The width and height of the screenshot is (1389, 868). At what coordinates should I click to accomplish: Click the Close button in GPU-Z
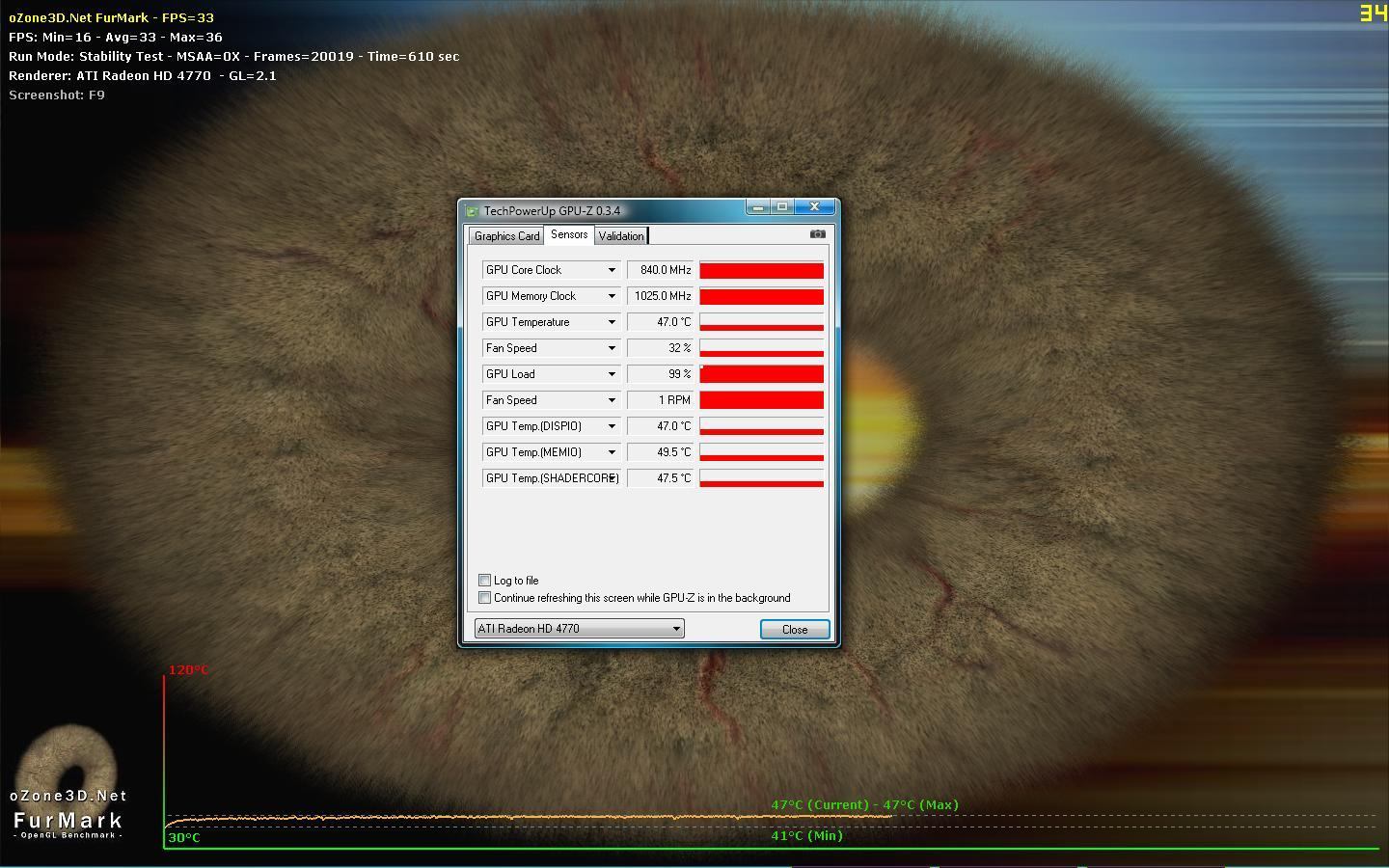click(x=795, y=629)
